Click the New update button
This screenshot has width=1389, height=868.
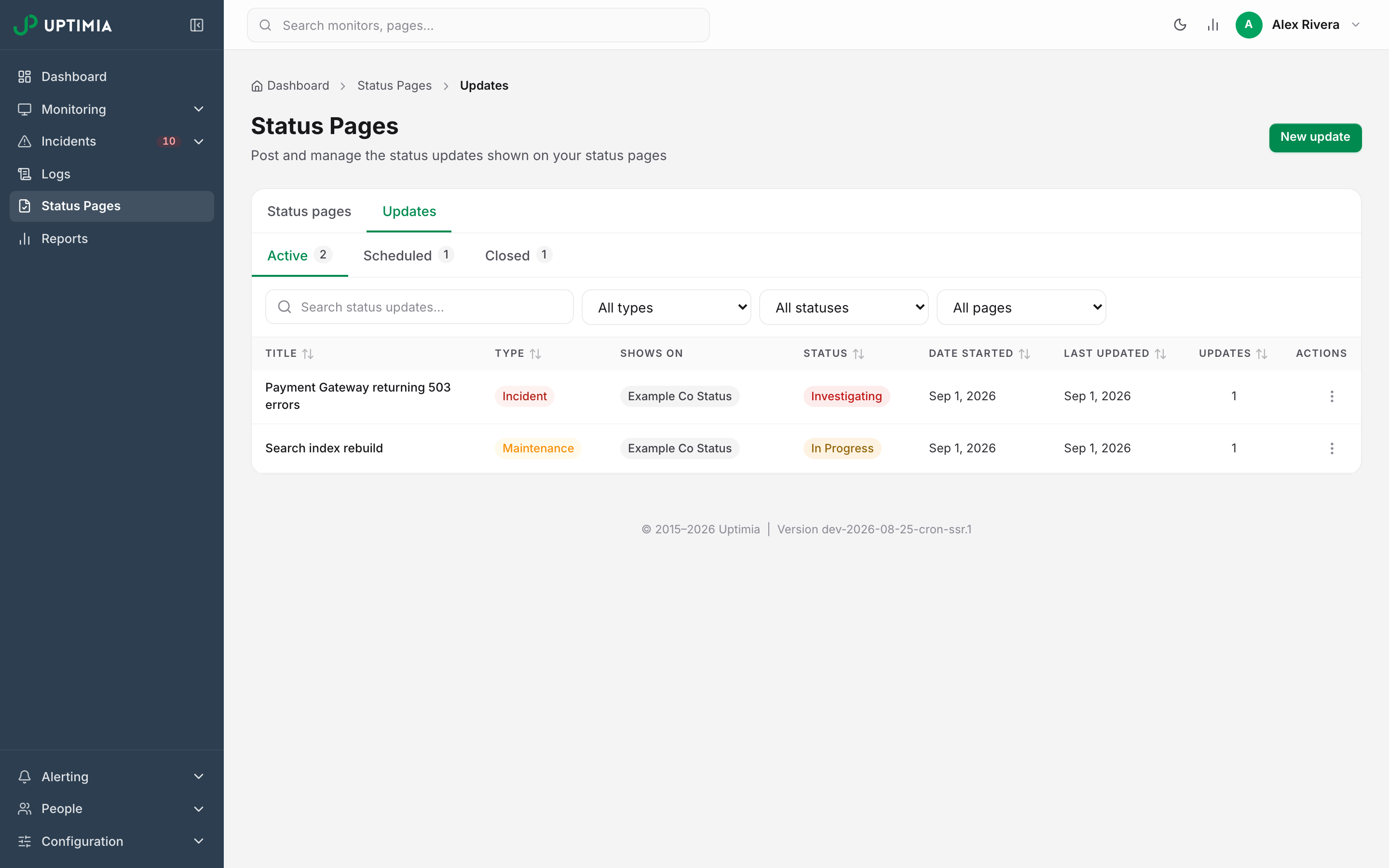1315,137
